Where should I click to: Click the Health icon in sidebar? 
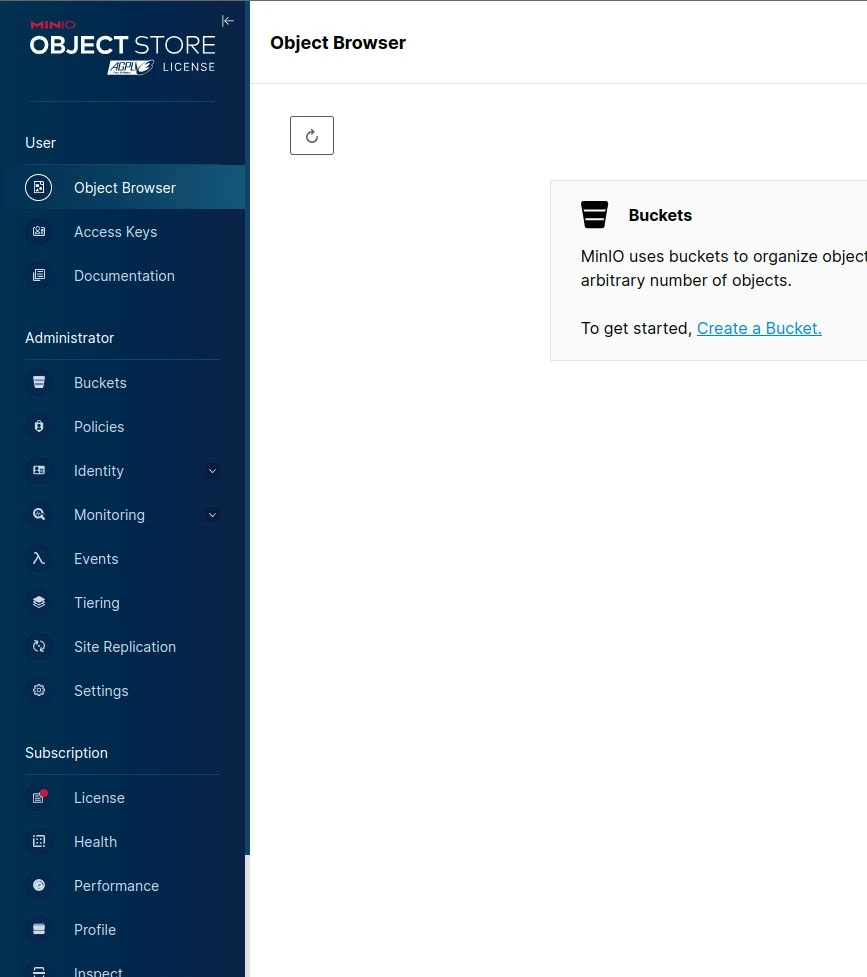click(x=39, y=841)
